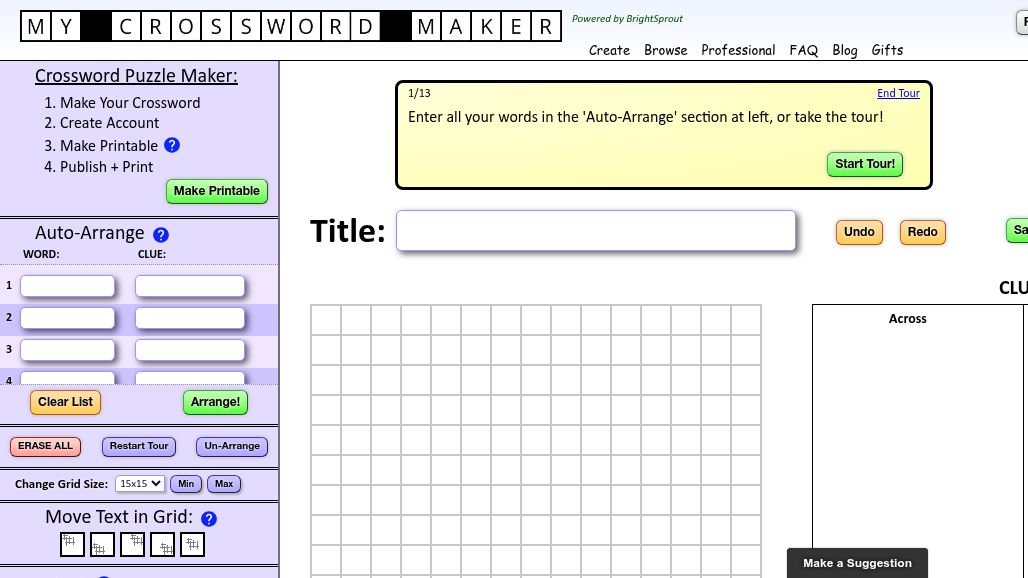Click help icon next to Move Text in Grid
This screenshot has height=578, width=1028.
(x=209, y=519)
